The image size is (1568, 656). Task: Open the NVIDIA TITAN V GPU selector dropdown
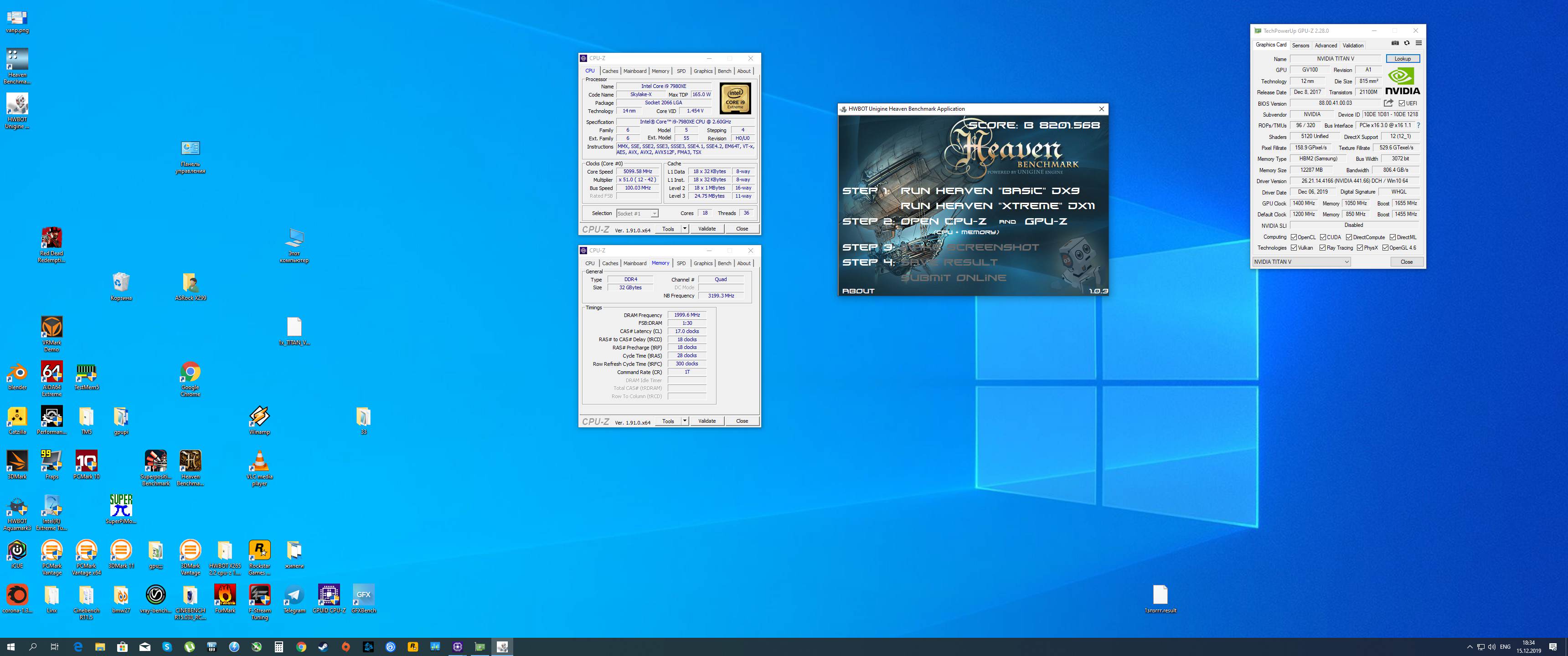1301,261
